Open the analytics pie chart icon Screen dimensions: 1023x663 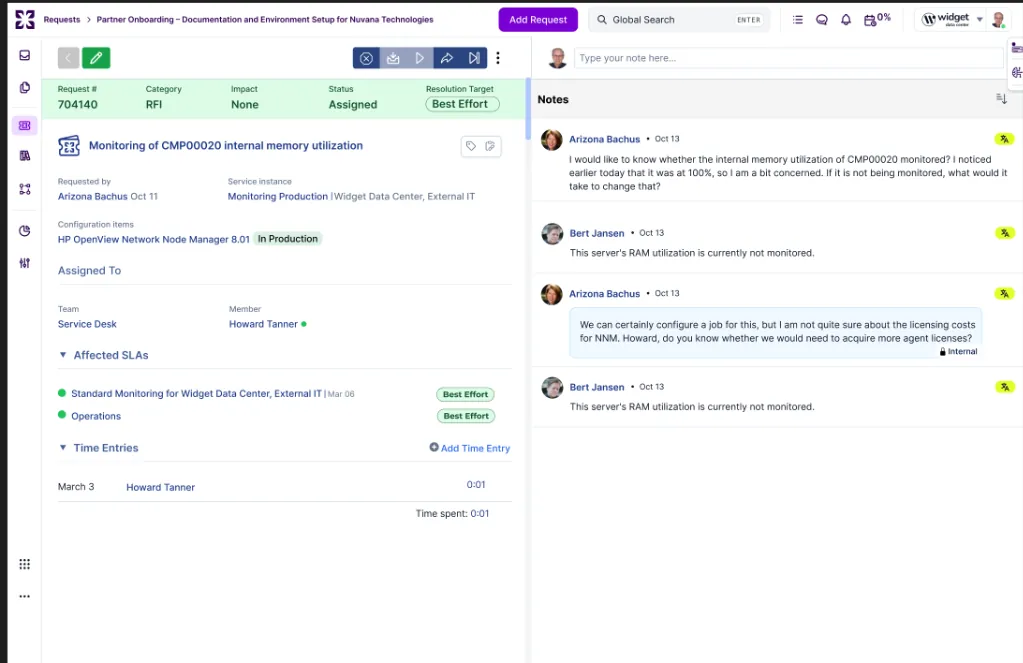(25, 230)
